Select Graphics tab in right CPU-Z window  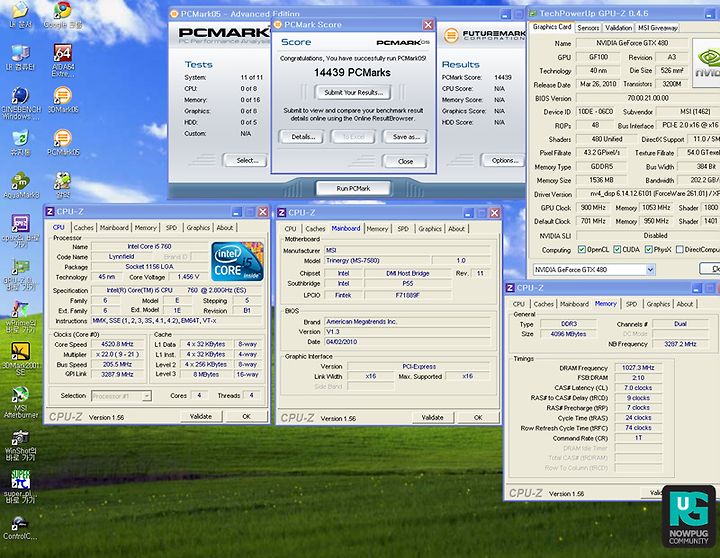(x=658, y=304)
